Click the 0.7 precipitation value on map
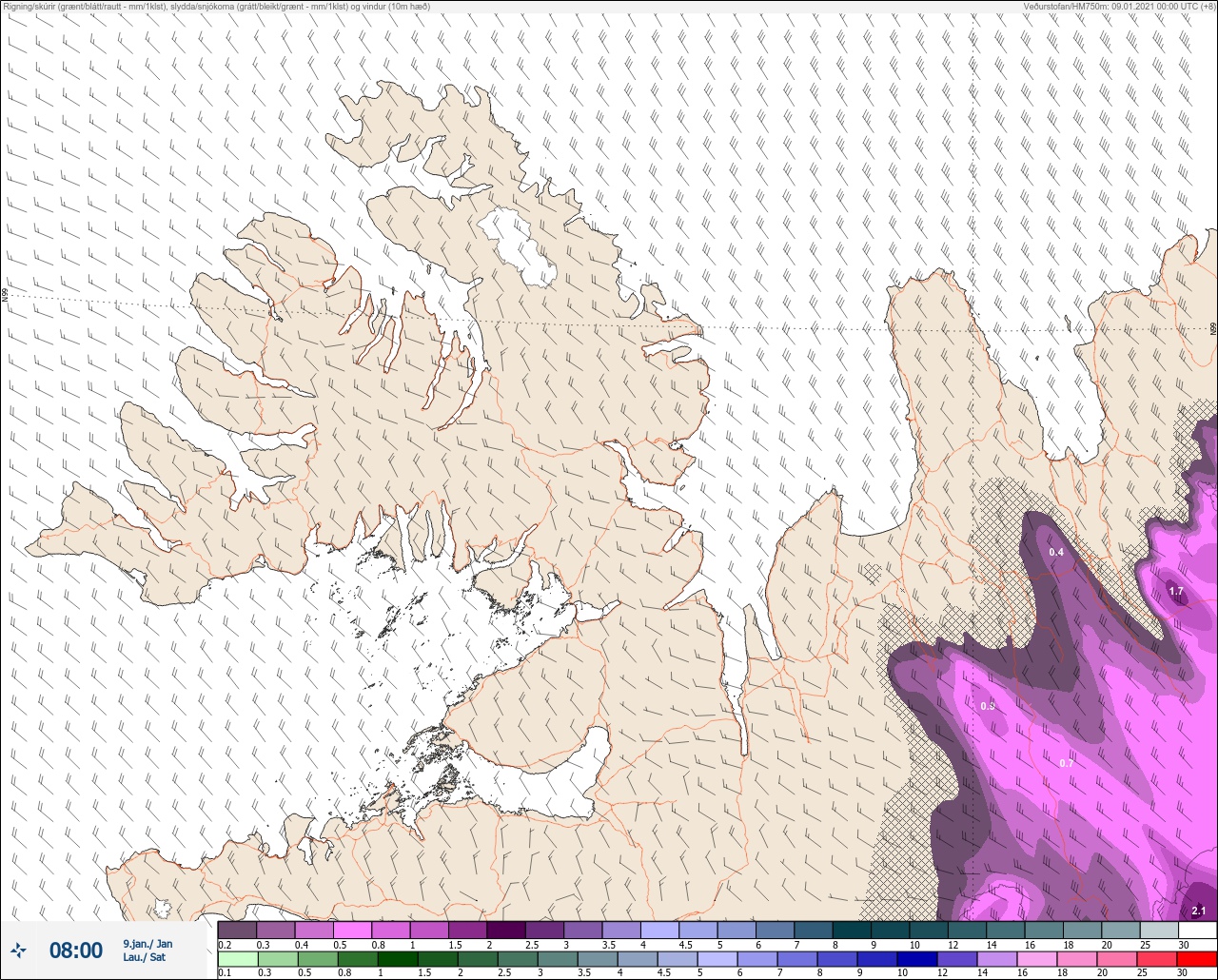1218x980 pixels. click(1067, 763)
